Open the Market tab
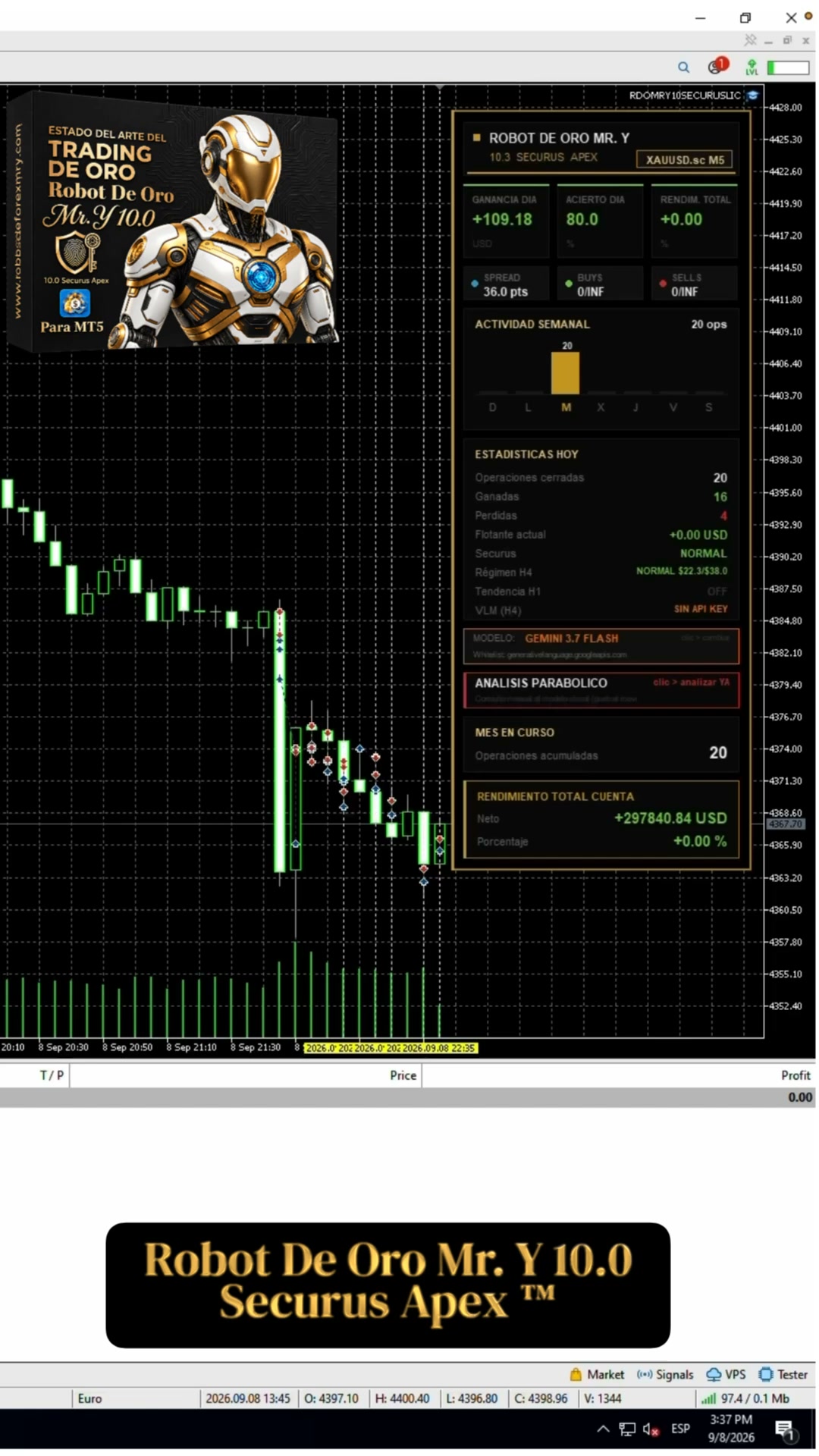The width and height of the screenshot is (819, 1456). pyautogui.click(x=597, y=1374)
